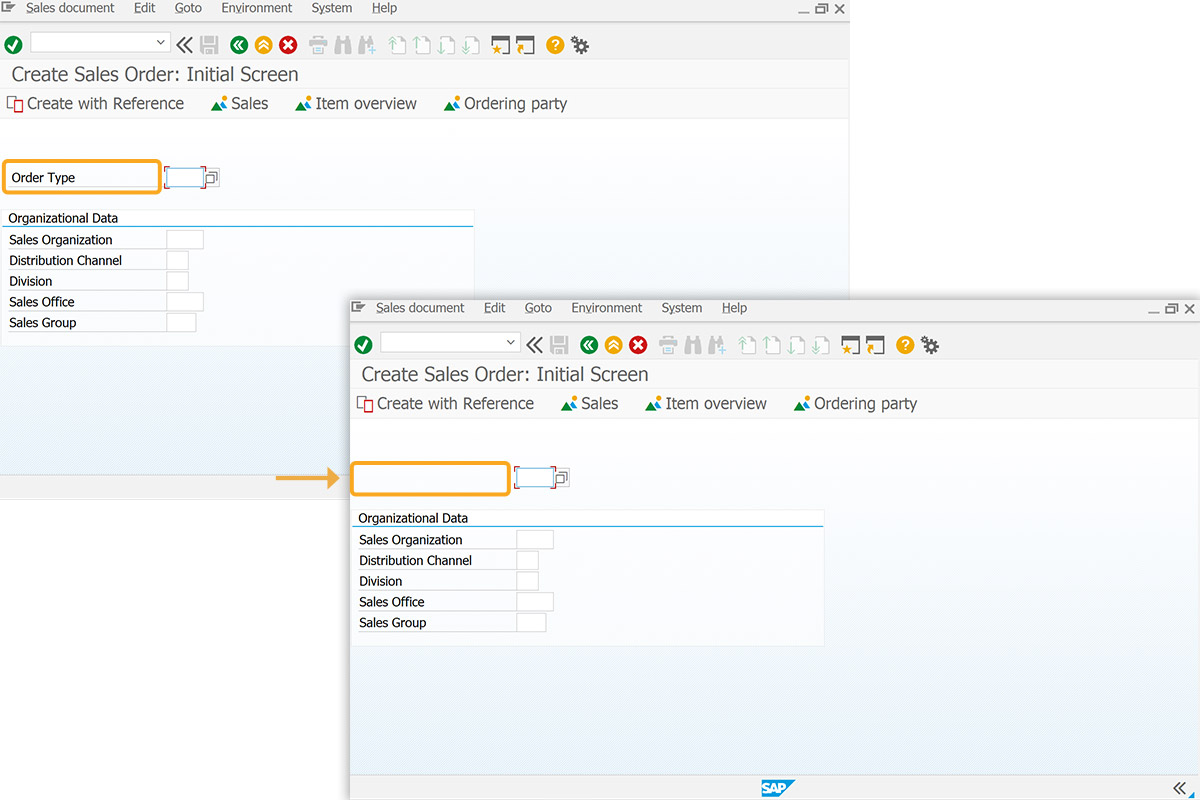Click the Next Page icon in the front window

(796, 344)
